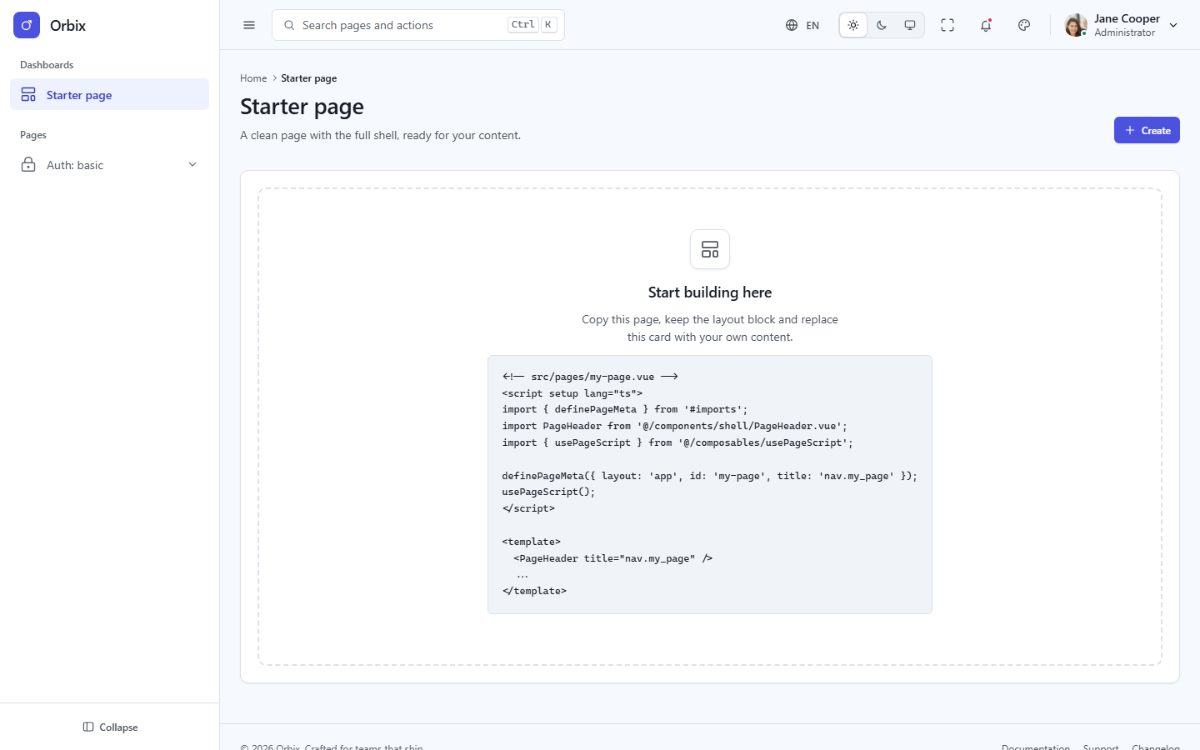Expand the Auth: basic submenu chevron
This screenshot has width=1200, height=750.
click(x=193, y=165)
